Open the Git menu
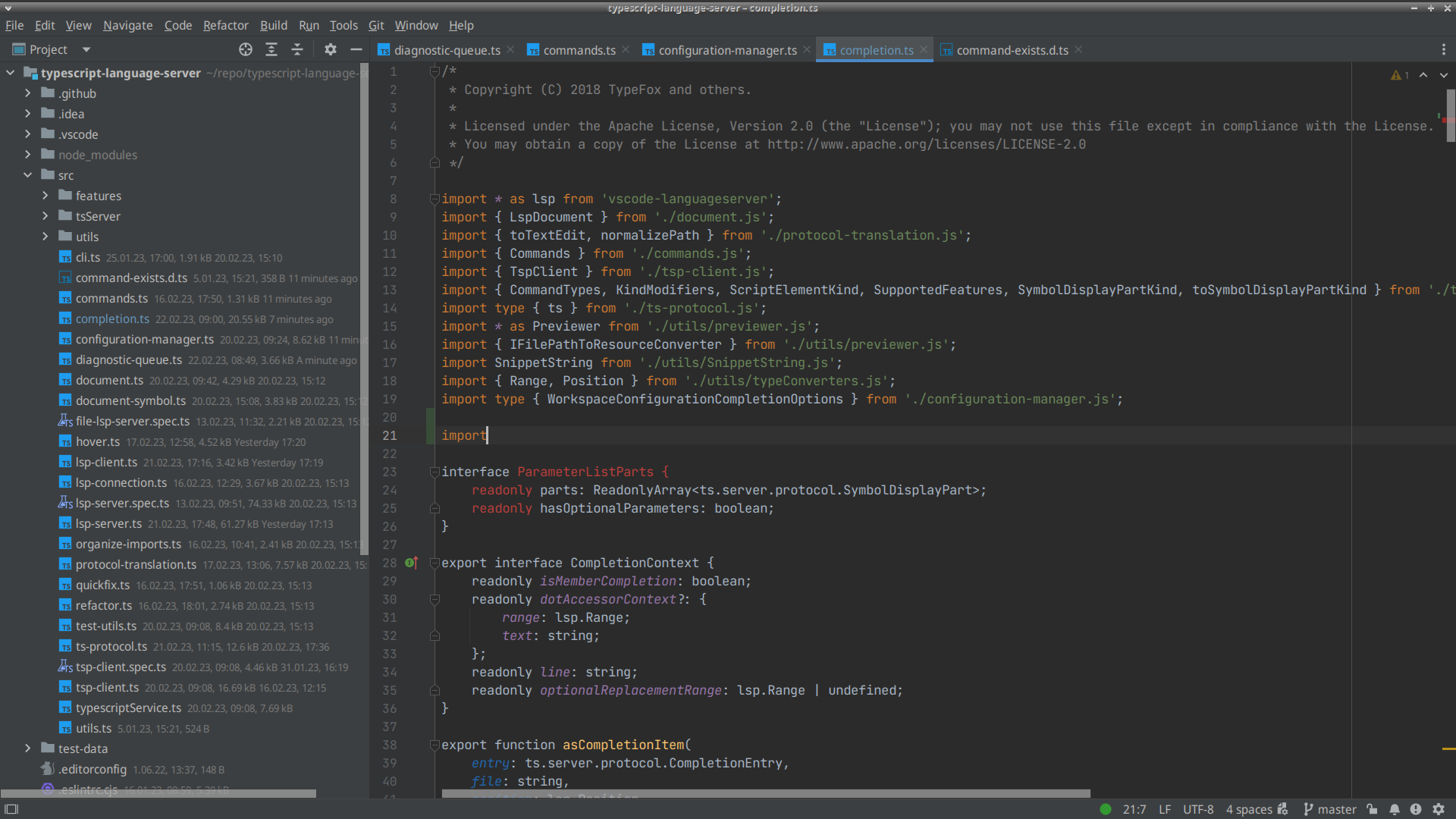The image size is (1456, 819). [376, 25]
